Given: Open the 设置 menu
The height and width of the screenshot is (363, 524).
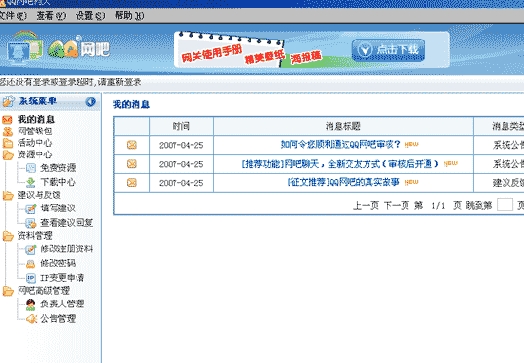Looking at the screenshot, I should [90, 16].
